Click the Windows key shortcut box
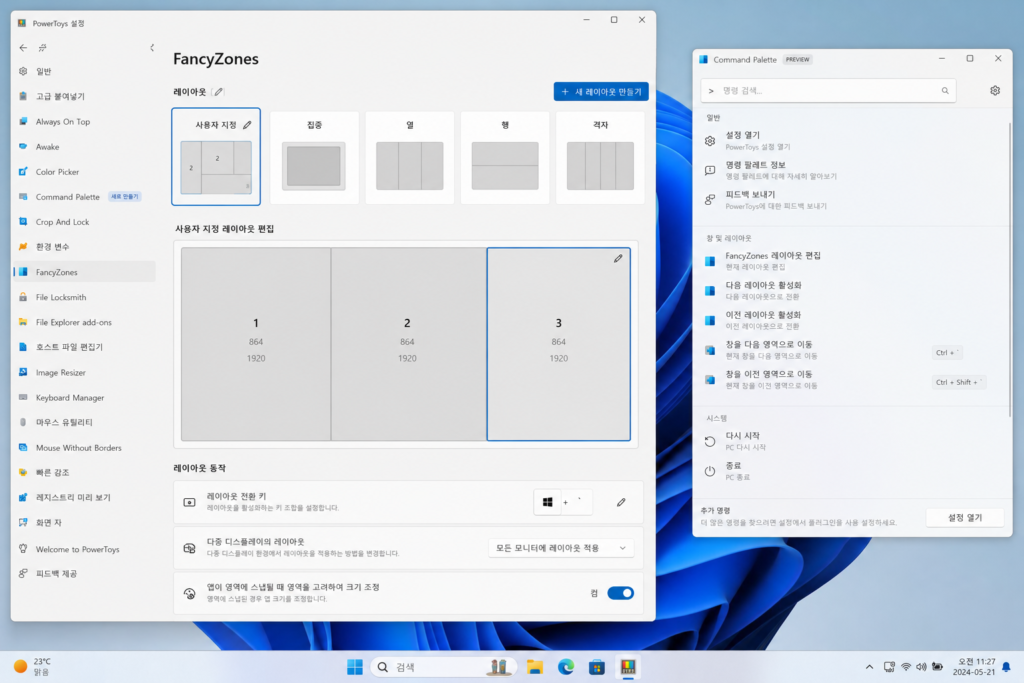The image size is (1024, 683). 547,502
